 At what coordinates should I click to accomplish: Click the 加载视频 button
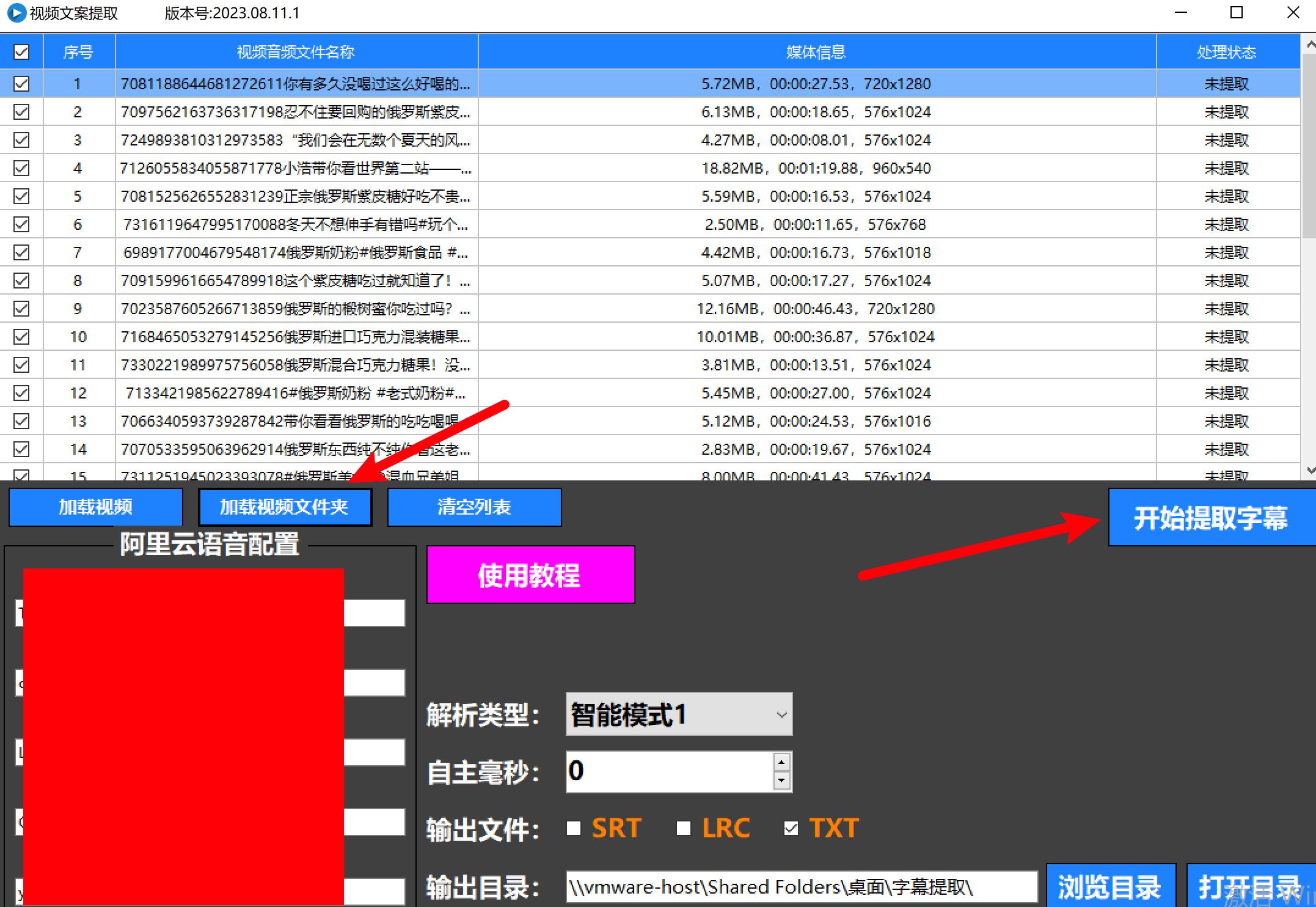95,507
